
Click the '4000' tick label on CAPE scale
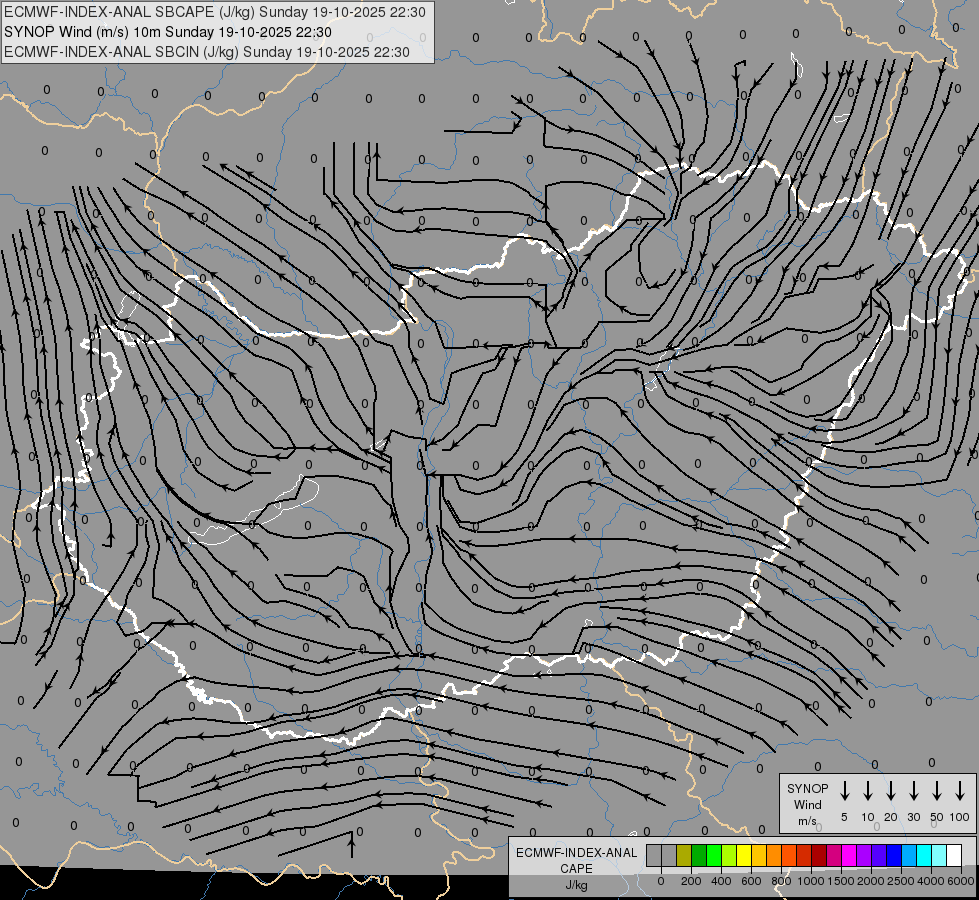pyautogui.click(x=931, y=881)
